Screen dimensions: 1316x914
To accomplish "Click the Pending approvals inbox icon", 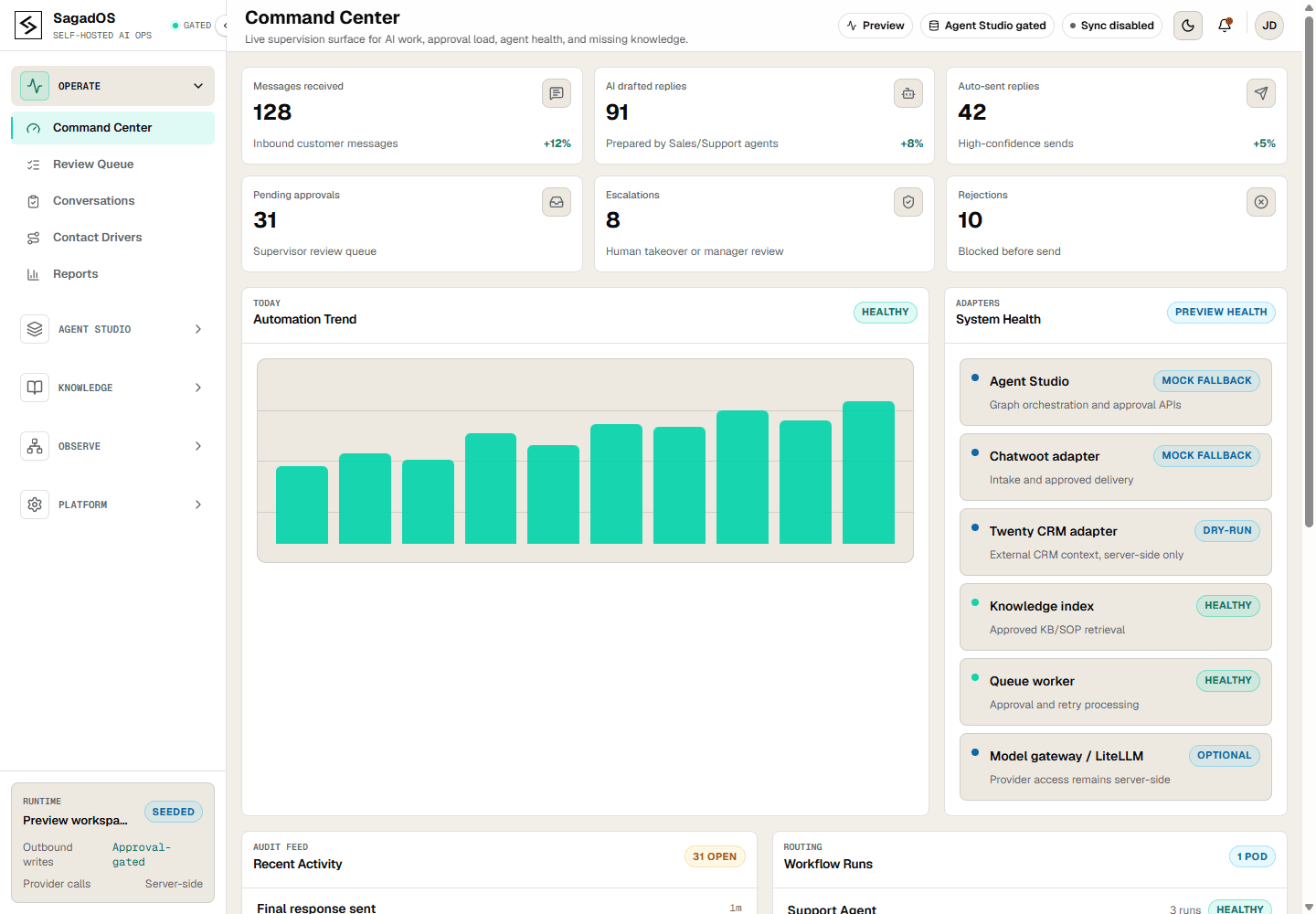I will [x=557, y=202].
